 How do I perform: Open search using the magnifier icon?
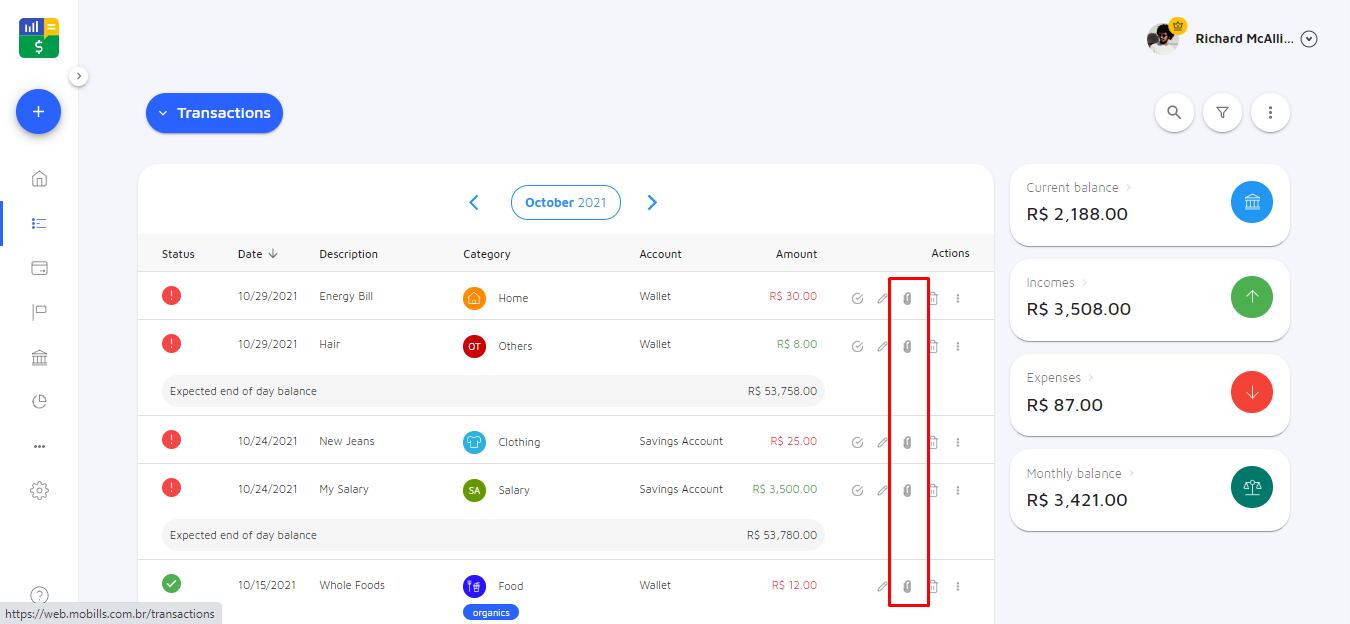click(1174, 112)
